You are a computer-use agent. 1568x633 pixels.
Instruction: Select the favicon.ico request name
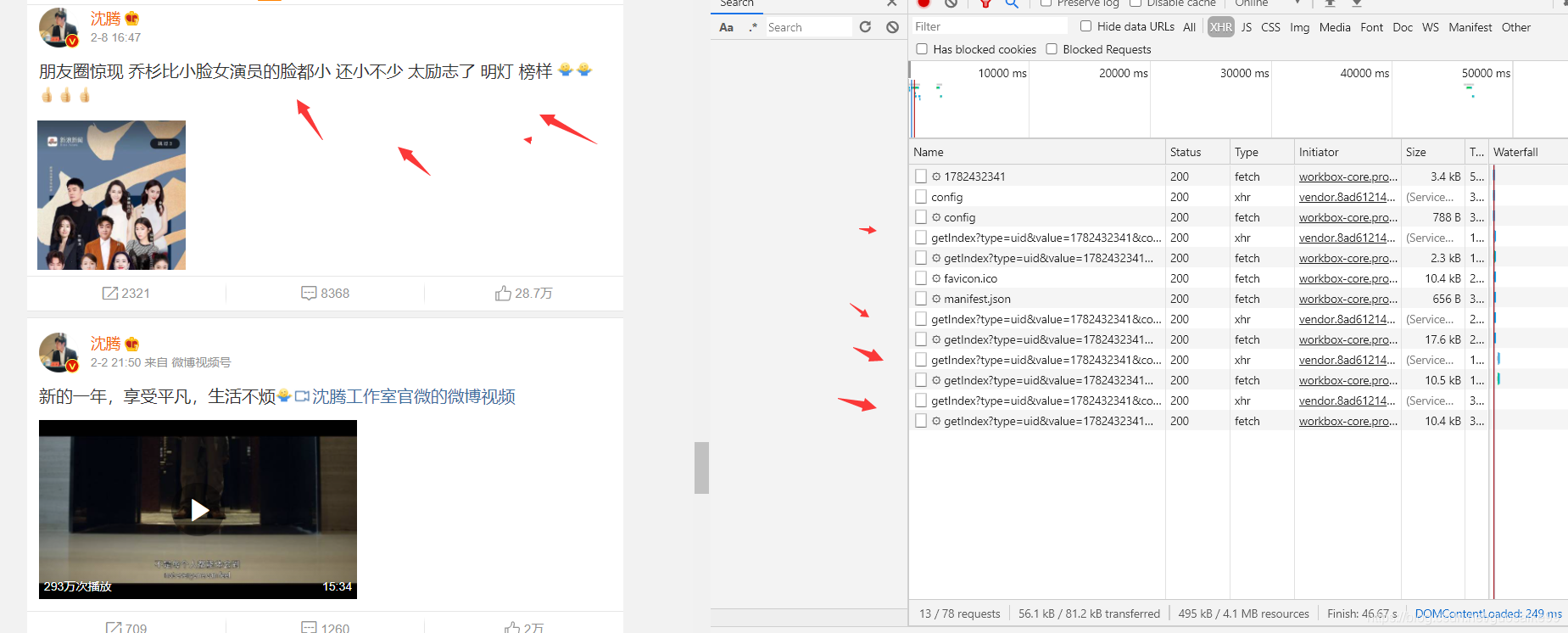(970, 278)
